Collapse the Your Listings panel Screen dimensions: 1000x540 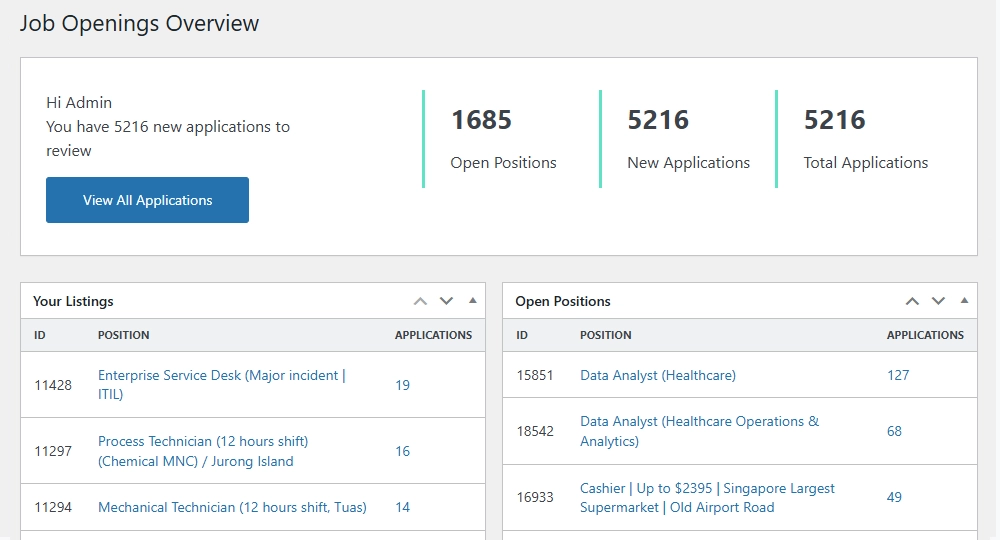coord(472,301)
